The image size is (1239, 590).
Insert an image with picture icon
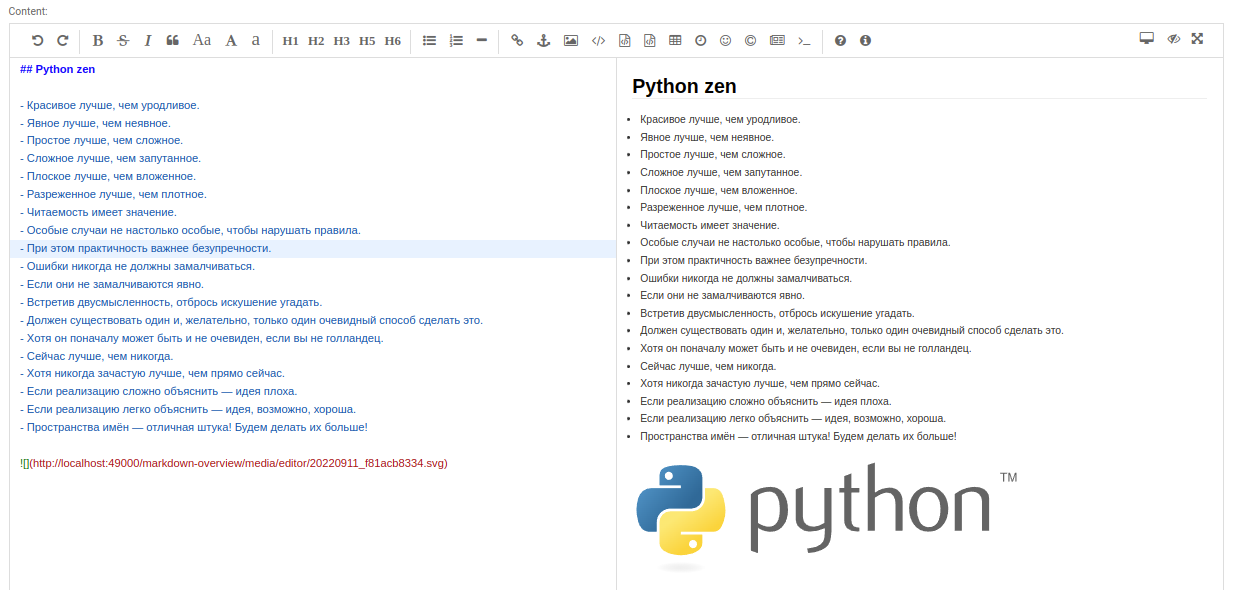pyautogui.click(x=571, y=41)
